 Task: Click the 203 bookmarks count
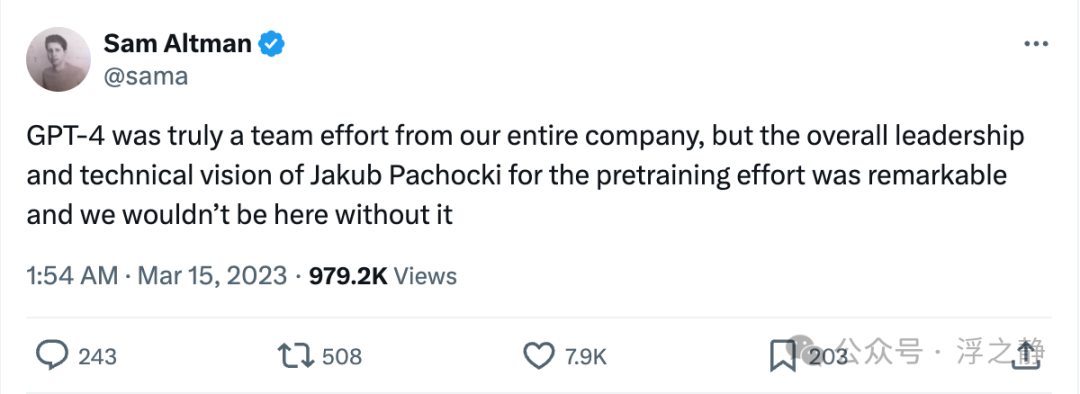[827, 357]
